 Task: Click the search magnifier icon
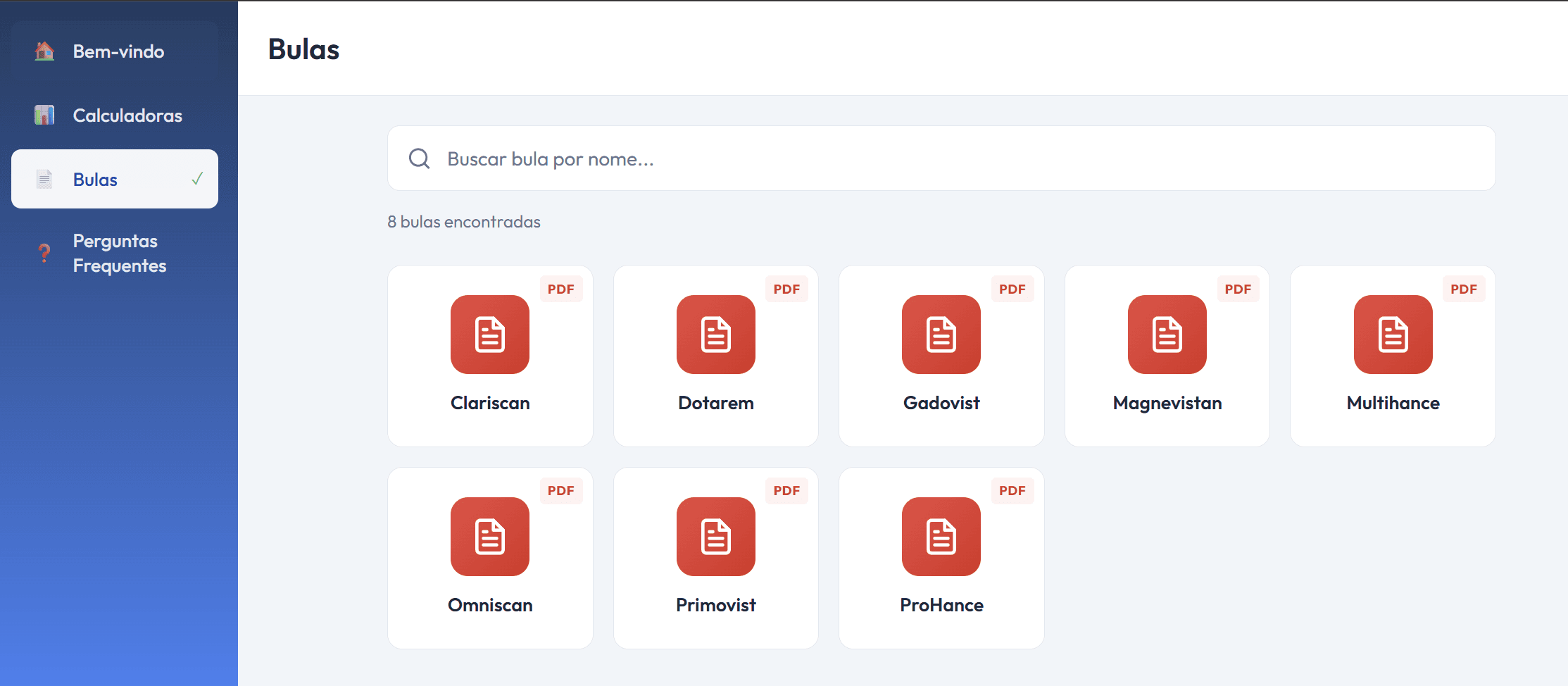tap(420, 158)
